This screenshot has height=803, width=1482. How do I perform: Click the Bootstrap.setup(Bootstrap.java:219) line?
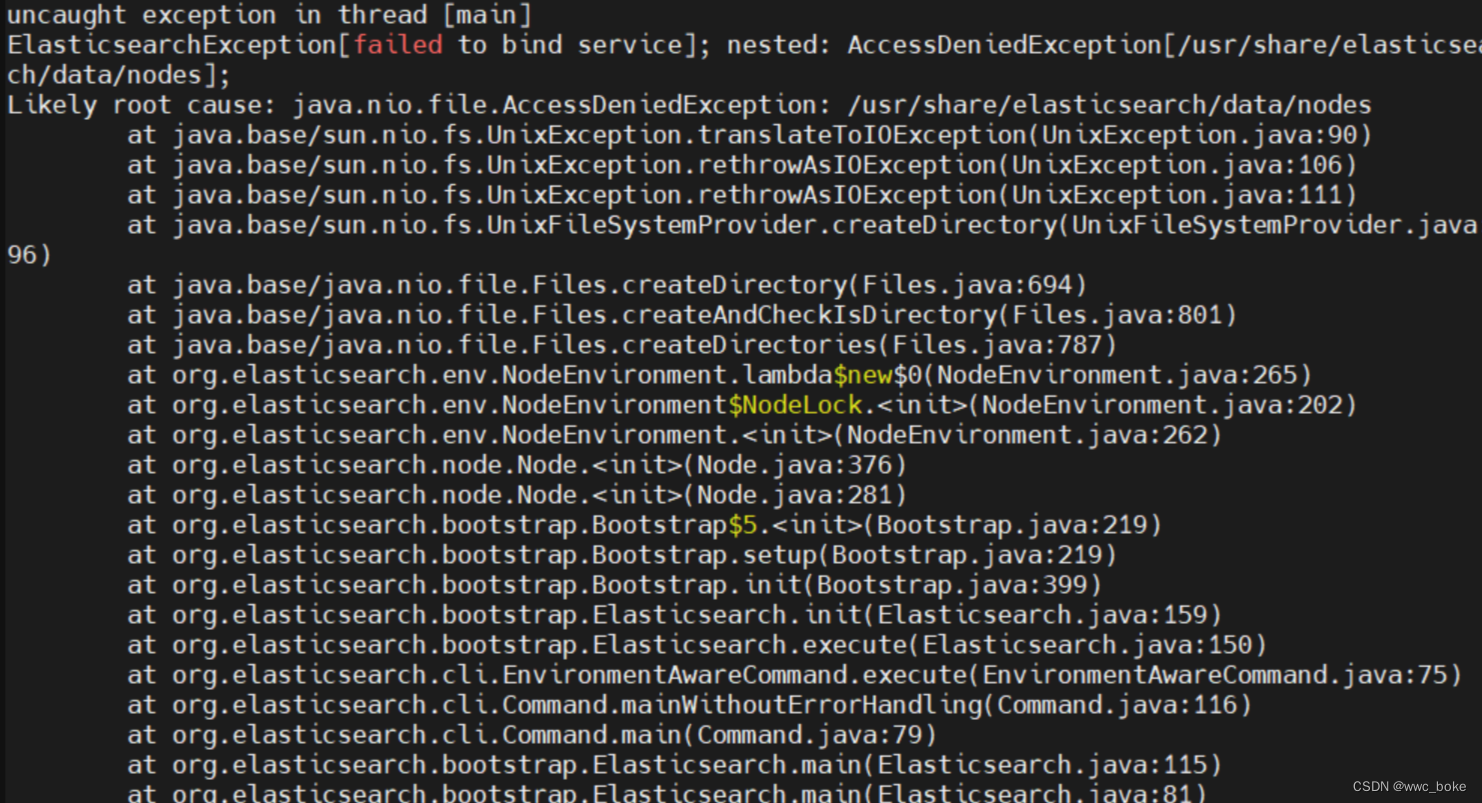point(622,555)
